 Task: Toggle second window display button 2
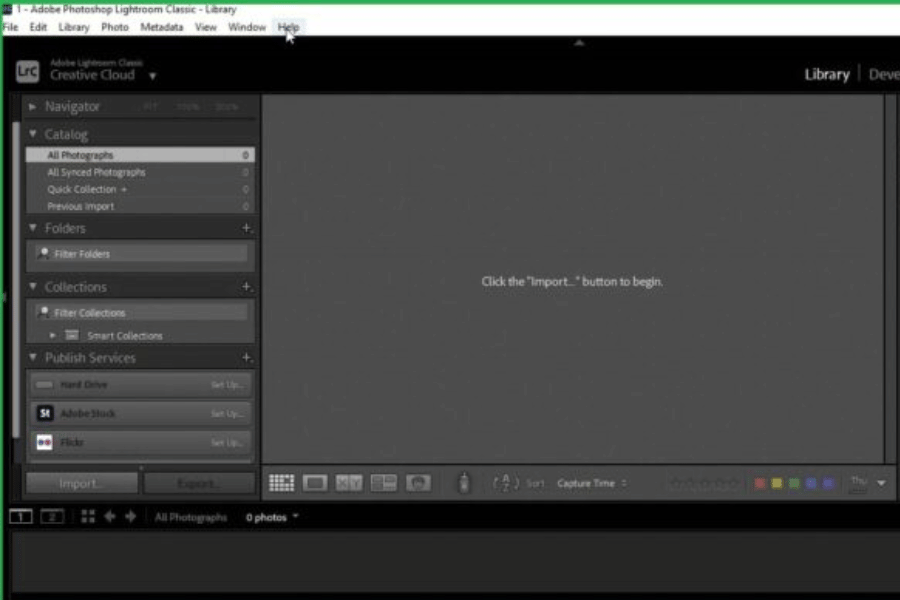(52, 517)
